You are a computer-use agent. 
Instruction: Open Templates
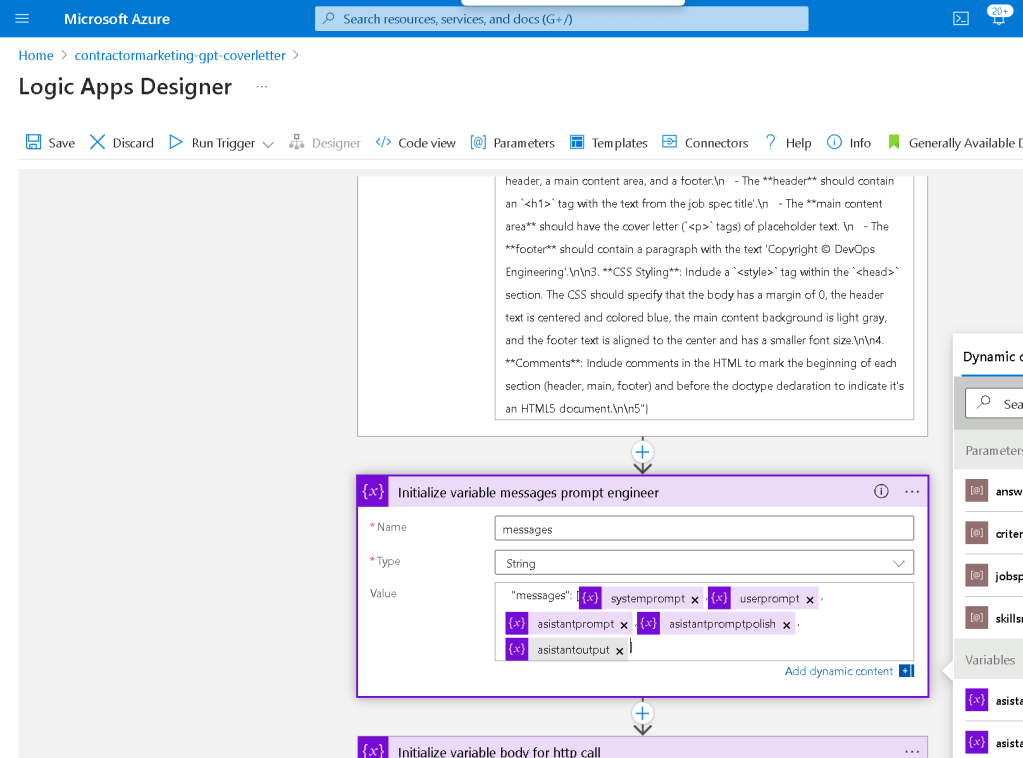coord(608,143)
